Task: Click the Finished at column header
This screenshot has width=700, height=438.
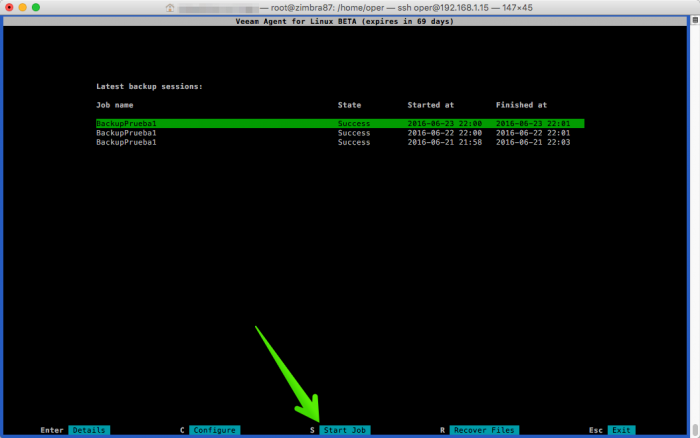Action: 521,105
